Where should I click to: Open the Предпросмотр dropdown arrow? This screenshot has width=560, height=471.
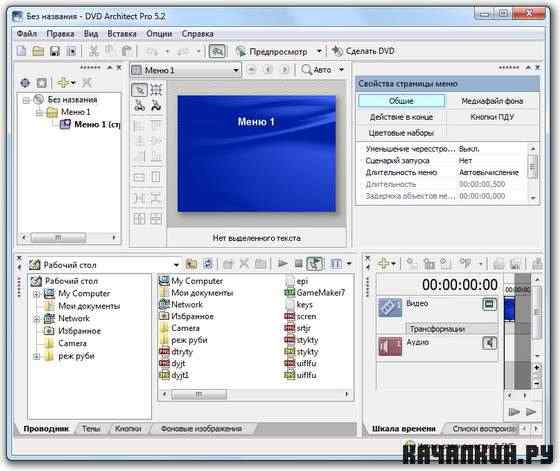click(319, 51)
